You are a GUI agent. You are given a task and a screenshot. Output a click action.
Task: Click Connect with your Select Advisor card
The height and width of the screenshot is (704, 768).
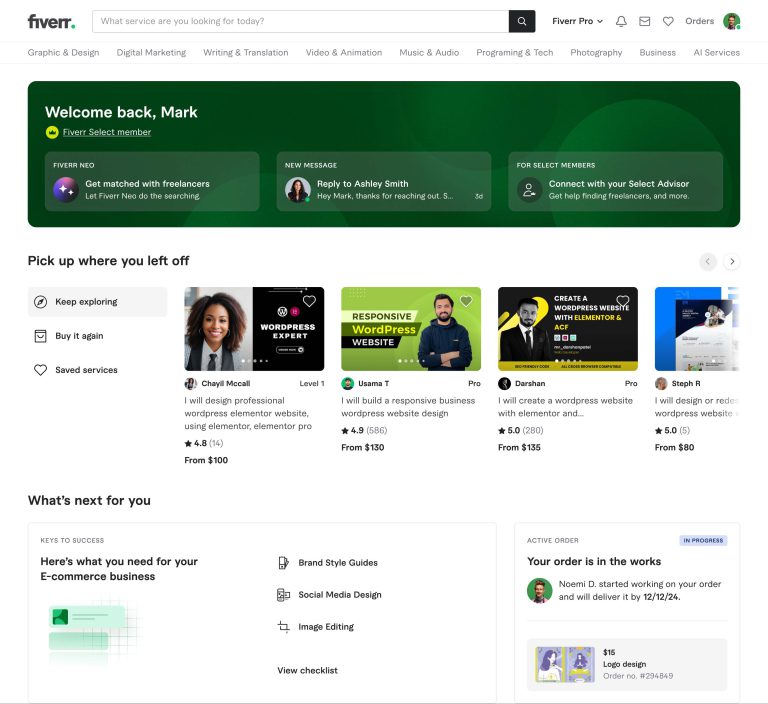pos(615,181)
